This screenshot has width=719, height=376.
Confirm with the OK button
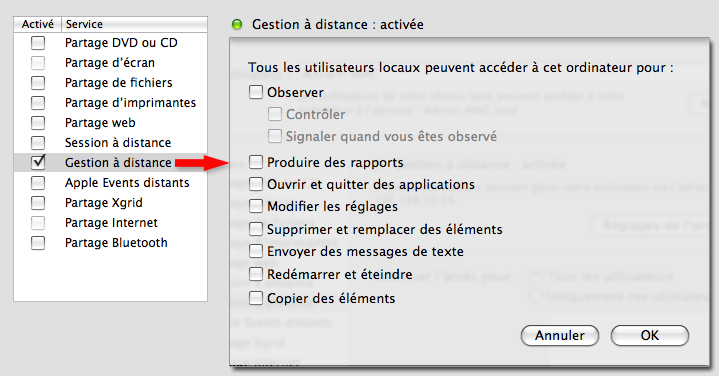click(x=650, y=336)
